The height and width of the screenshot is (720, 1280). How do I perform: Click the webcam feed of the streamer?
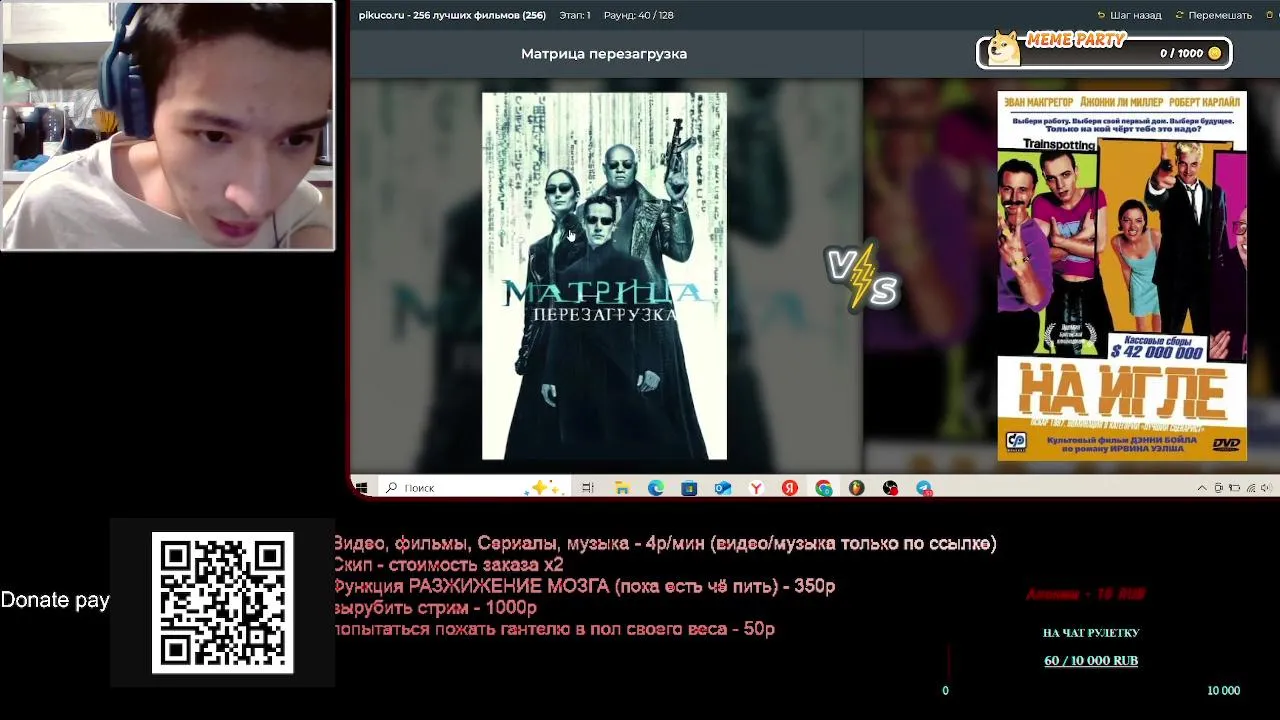pos(168,126)
